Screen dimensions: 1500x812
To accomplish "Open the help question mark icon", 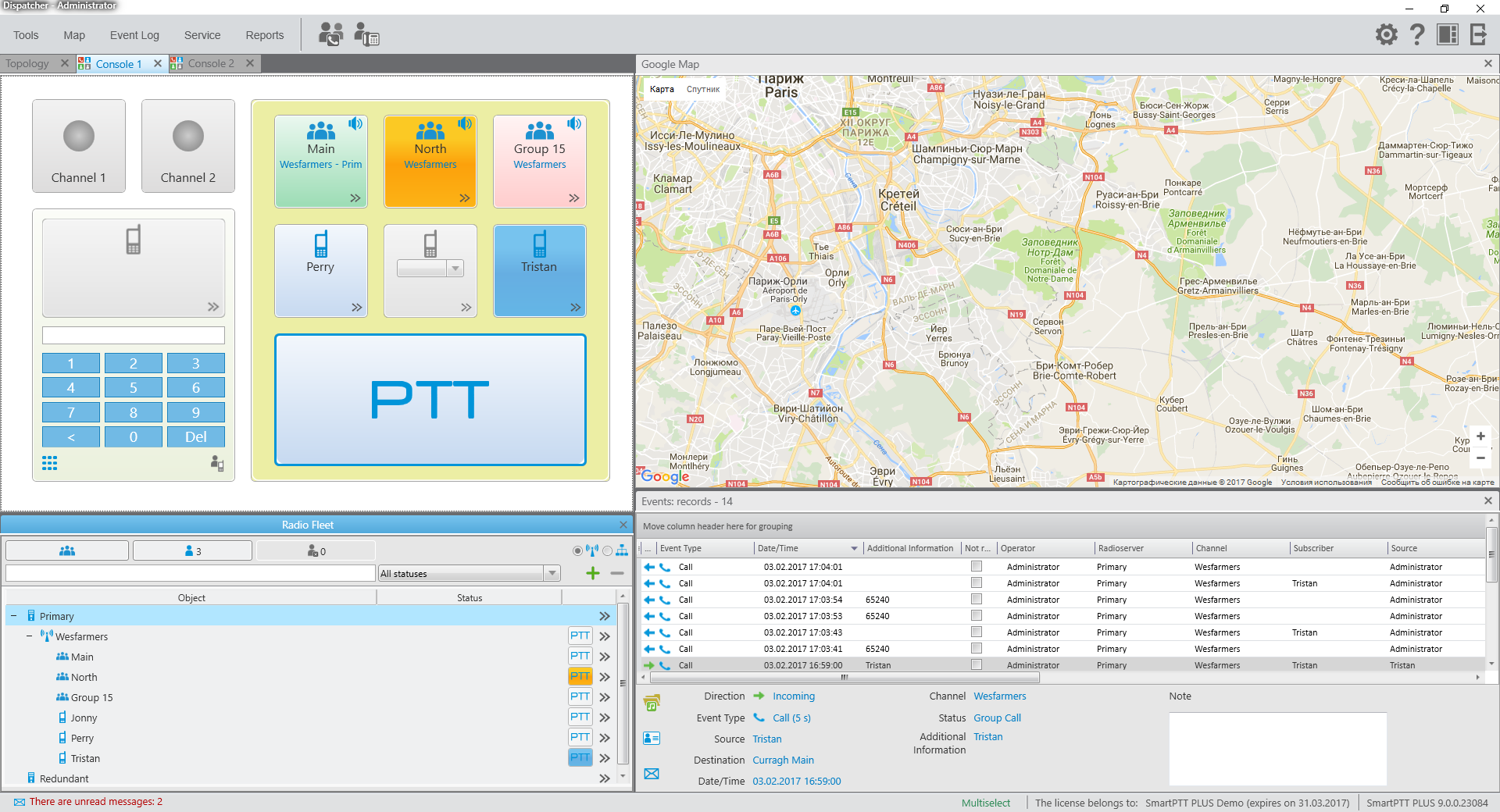I will pyautogui.click(x=1416, y=34).
